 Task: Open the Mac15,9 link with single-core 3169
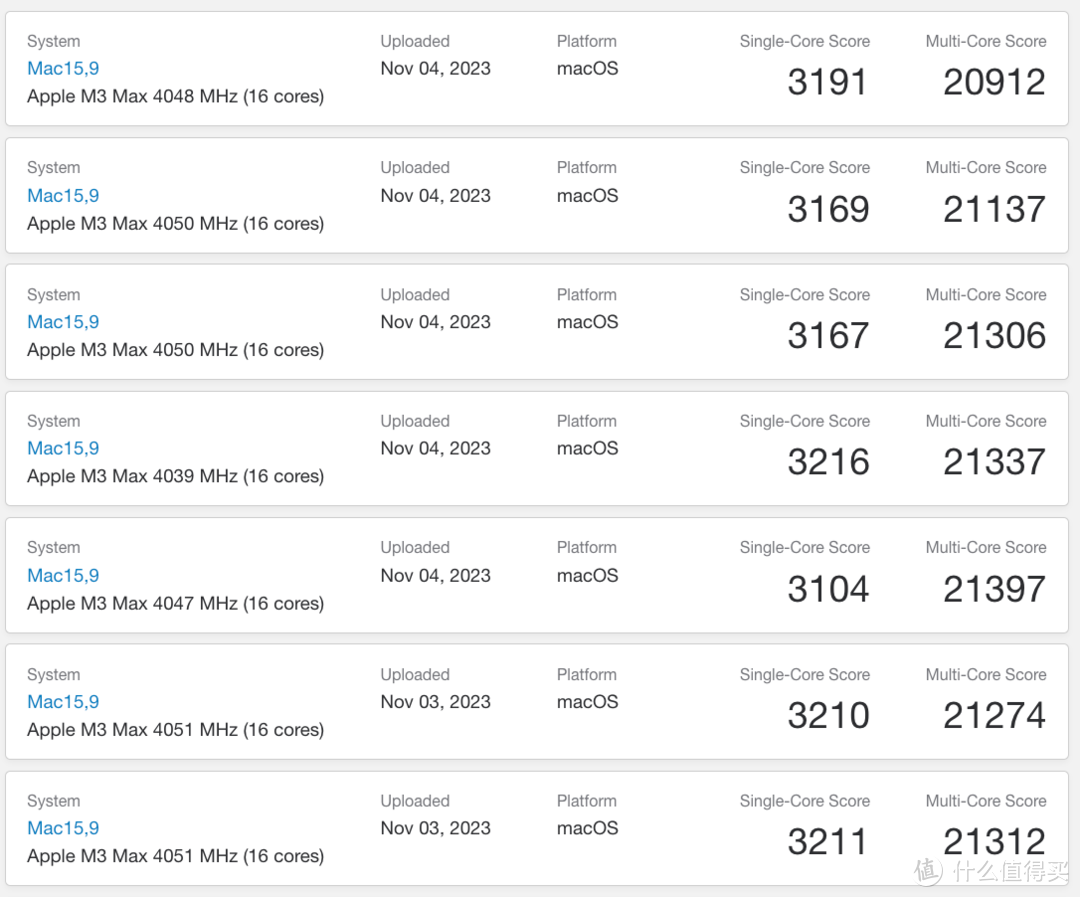click(x=63, y=196)
